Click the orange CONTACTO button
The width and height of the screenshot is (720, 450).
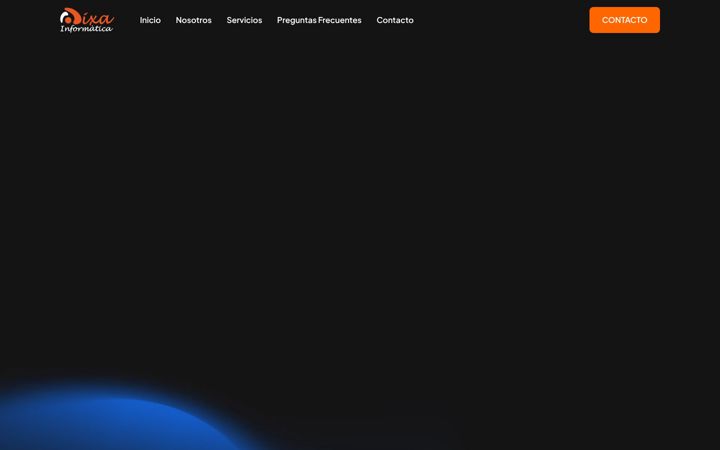point(624,20)
